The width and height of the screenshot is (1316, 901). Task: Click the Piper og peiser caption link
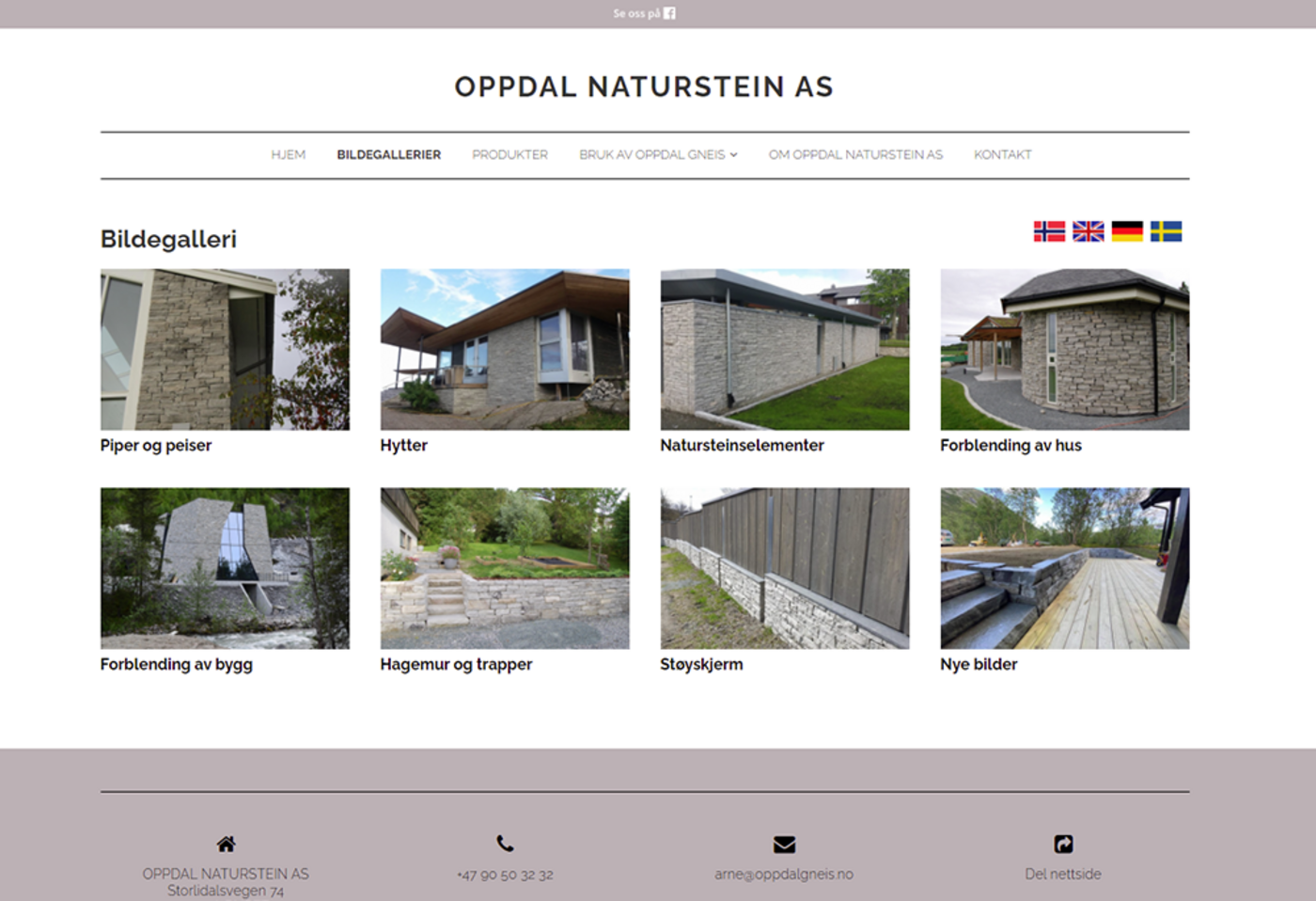click(156, 446)
